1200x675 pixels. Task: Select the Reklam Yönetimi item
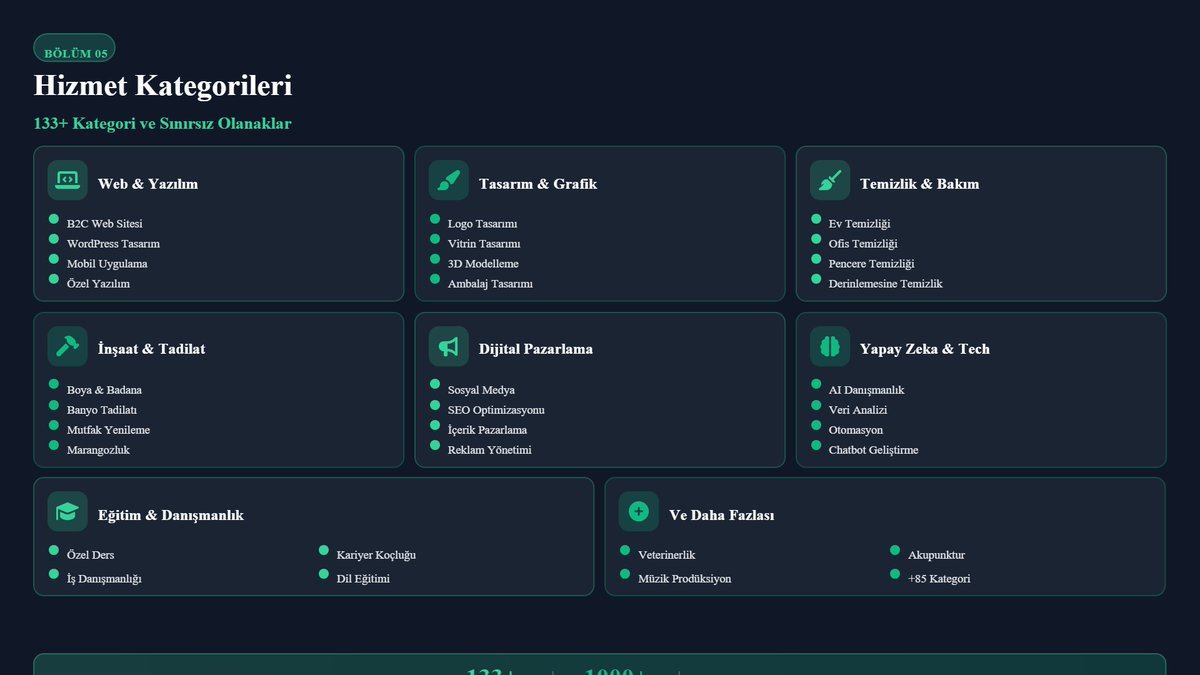[490, 450]
